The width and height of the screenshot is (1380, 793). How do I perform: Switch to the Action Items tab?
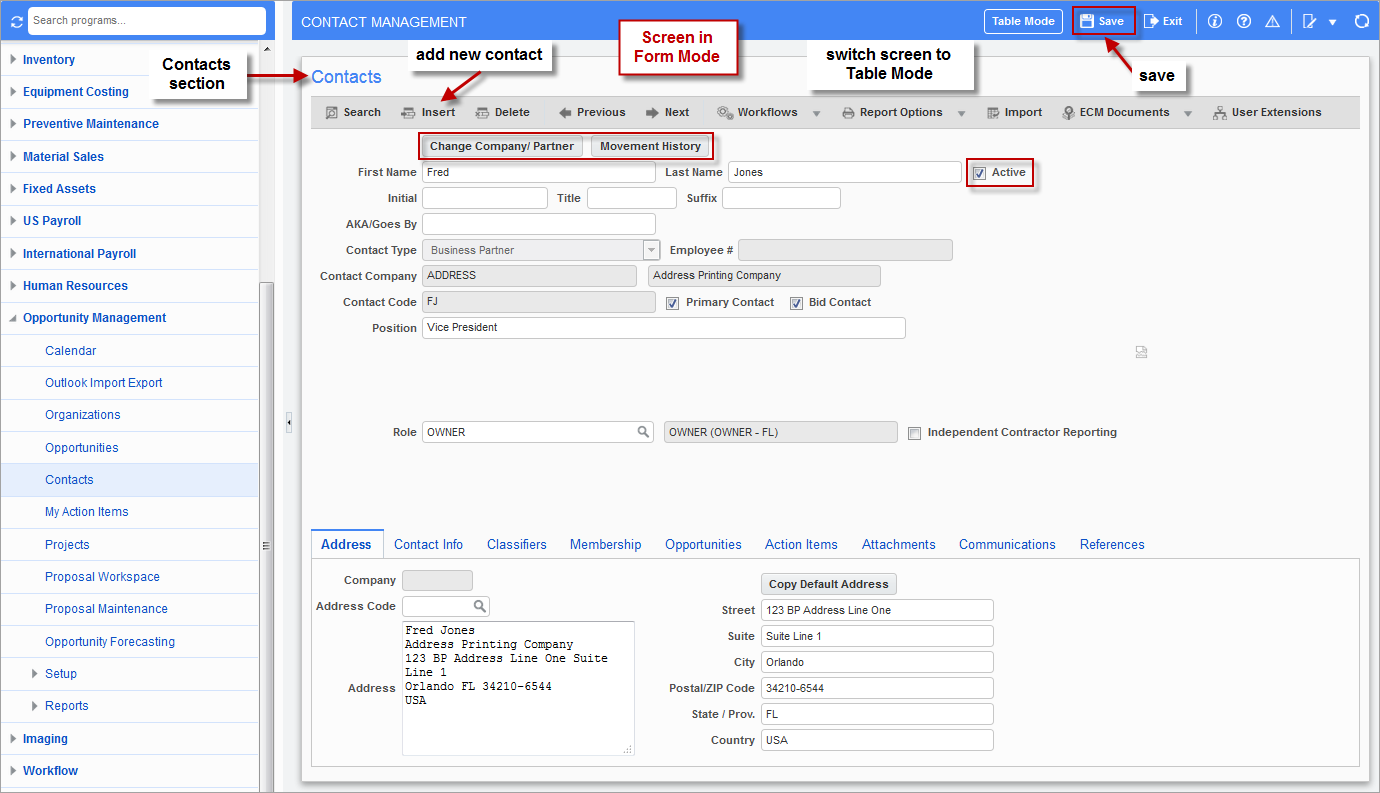coord(801,545)
